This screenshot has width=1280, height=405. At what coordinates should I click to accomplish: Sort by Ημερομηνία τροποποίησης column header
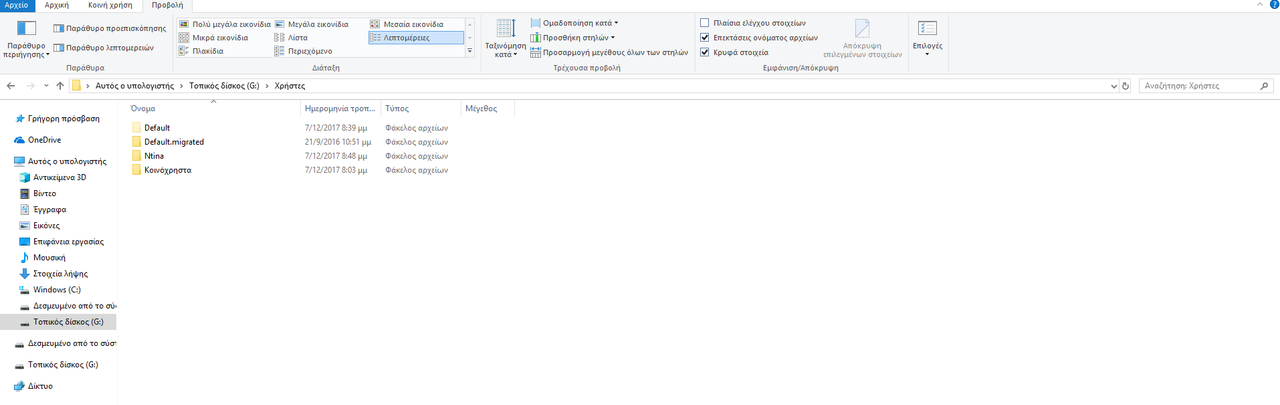coord(340,107)
